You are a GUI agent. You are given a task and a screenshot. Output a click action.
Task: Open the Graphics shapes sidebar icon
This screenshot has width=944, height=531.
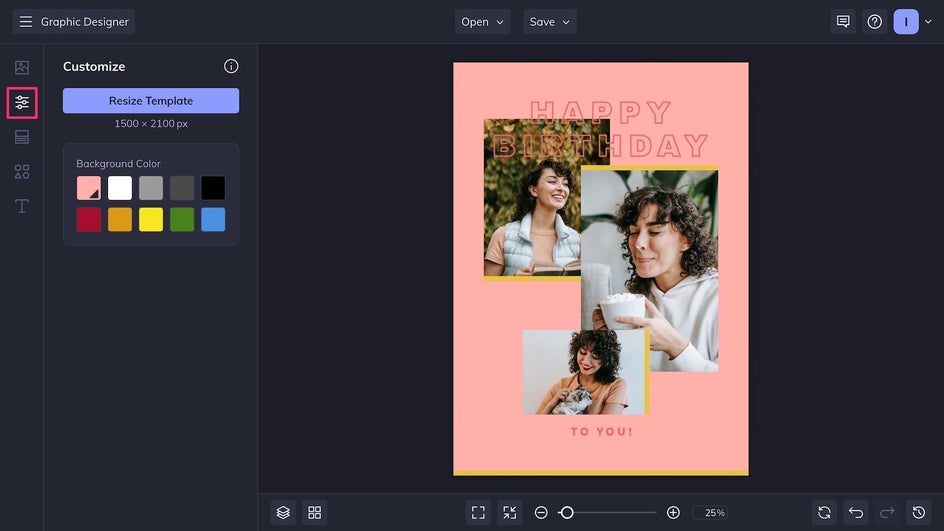(x=22, y=172)
